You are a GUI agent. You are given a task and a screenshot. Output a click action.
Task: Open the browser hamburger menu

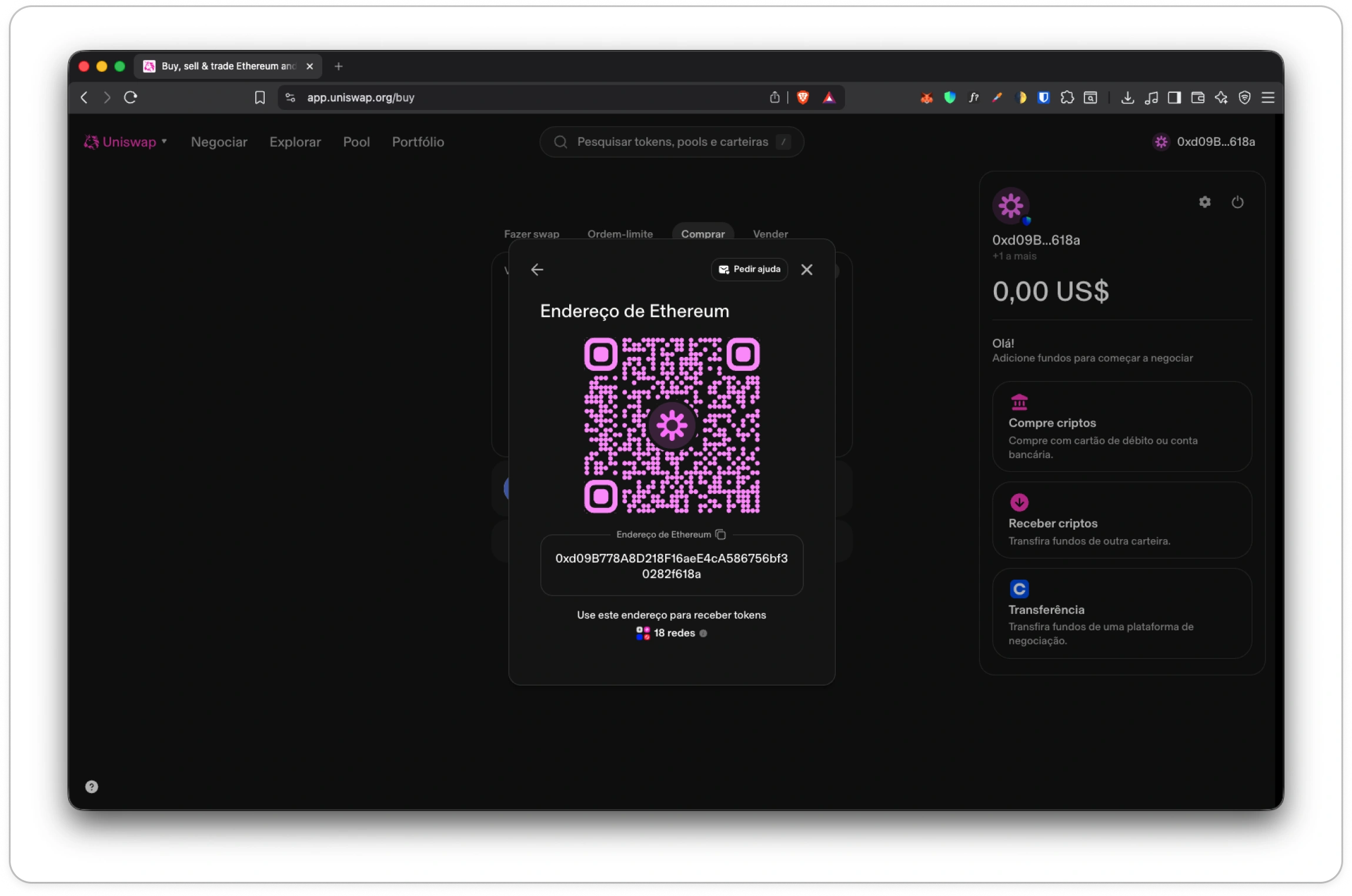click(x=1268, y=98)
